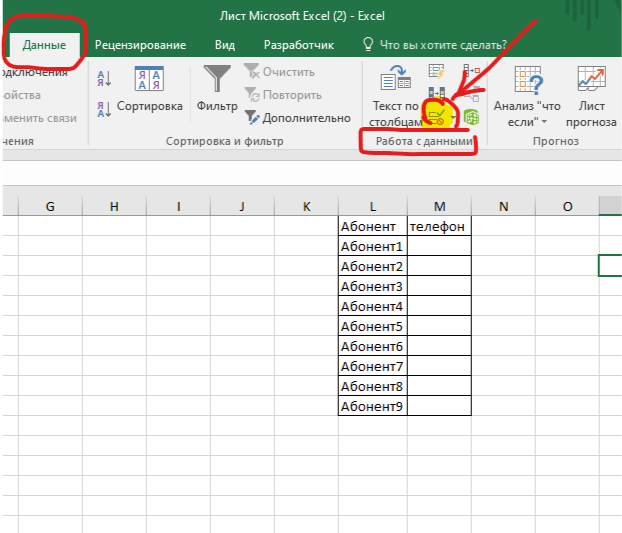
Task: Click the Remove Duplicates icon
Action: tap(437, 94)
